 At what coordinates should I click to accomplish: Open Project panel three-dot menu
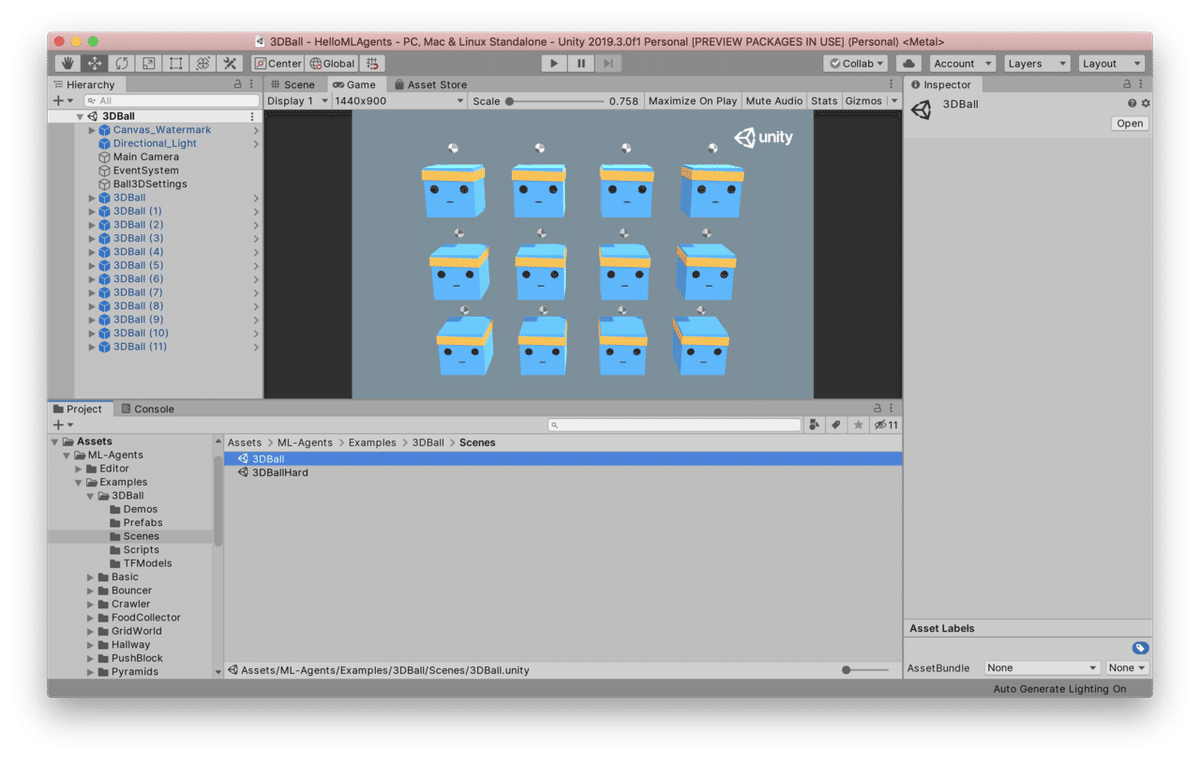(891, 408)
